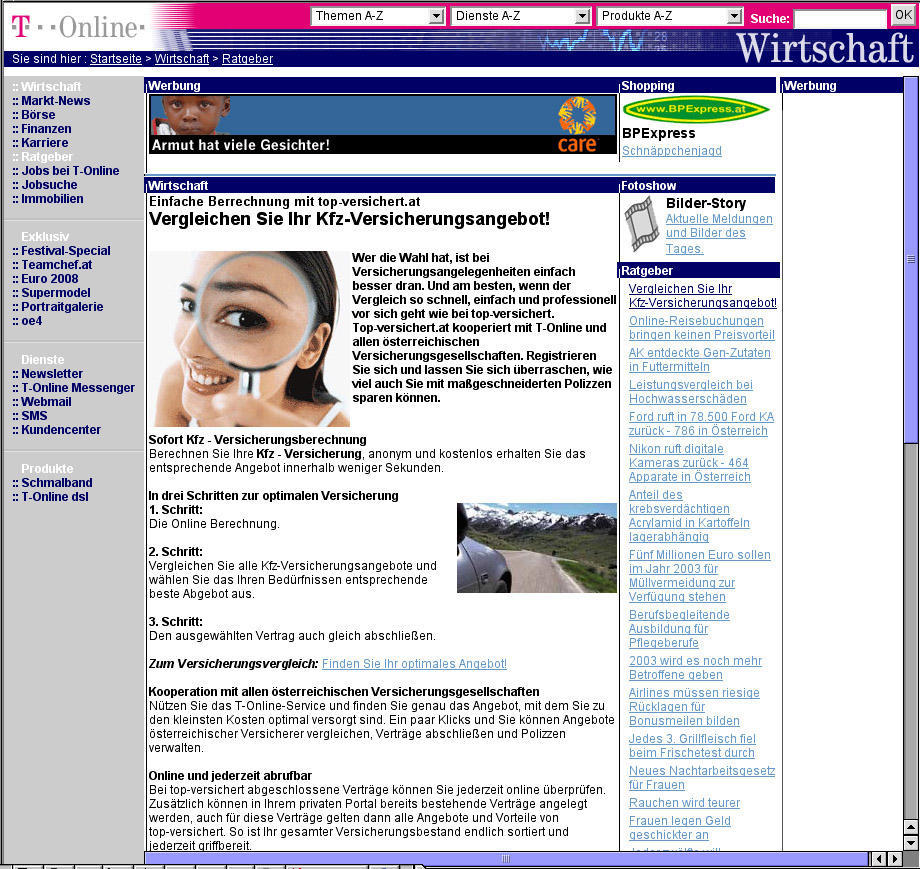Click the care banner advertisement

(x=383, y=124)
